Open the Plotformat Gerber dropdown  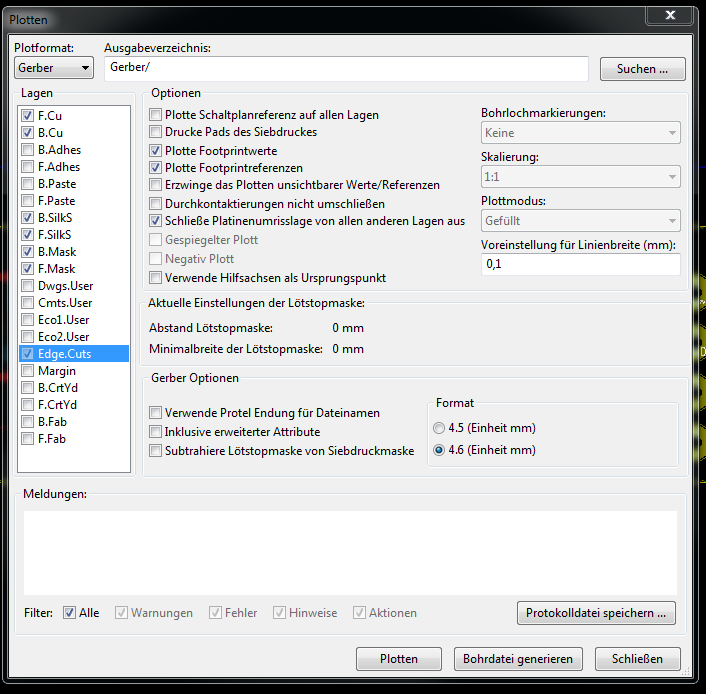(x=54, y=68)
